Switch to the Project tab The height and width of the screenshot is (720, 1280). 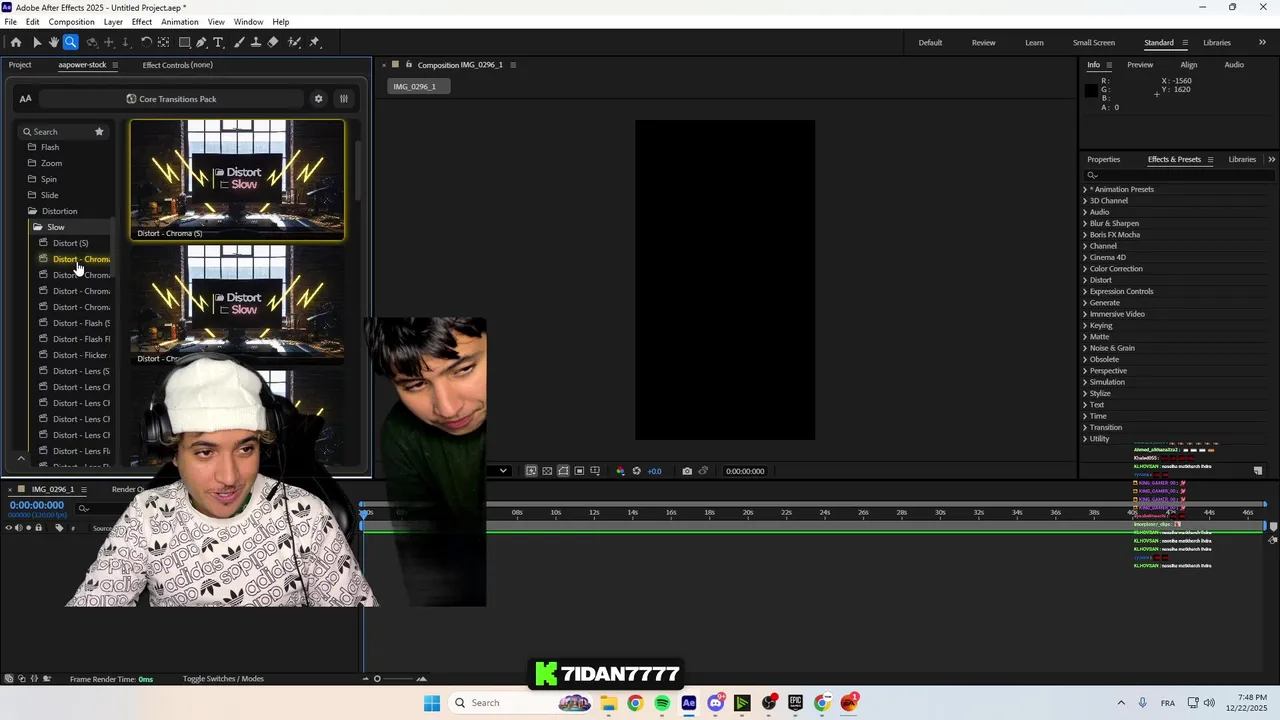tap(20, 65)
